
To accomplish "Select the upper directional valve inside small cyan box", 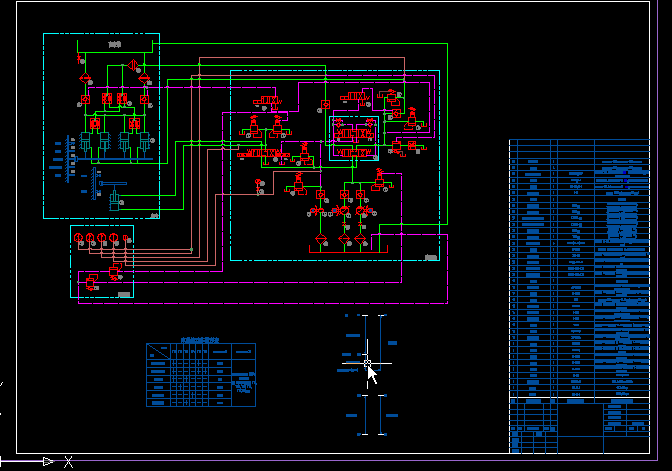I will (354, 134).
